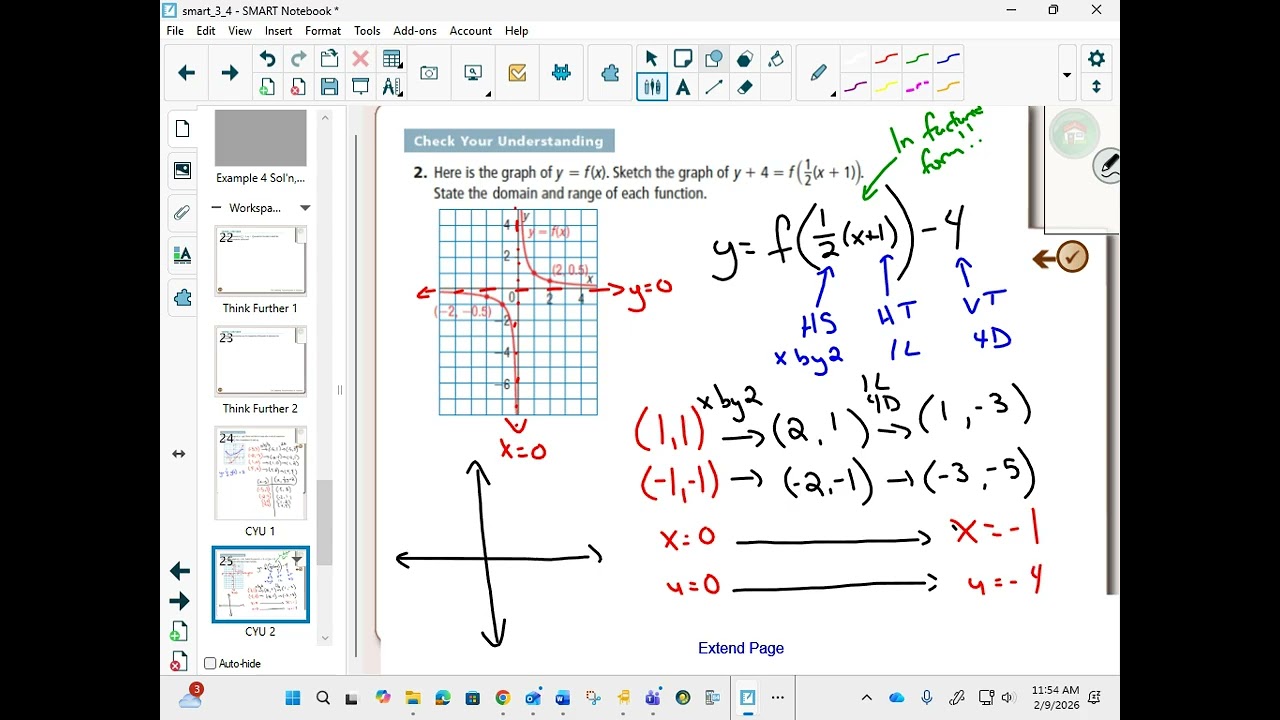Viewport: 1280px width, 720px height.
Task: Open a file using the toolbar folder icon
Action: tap(329, 59)
